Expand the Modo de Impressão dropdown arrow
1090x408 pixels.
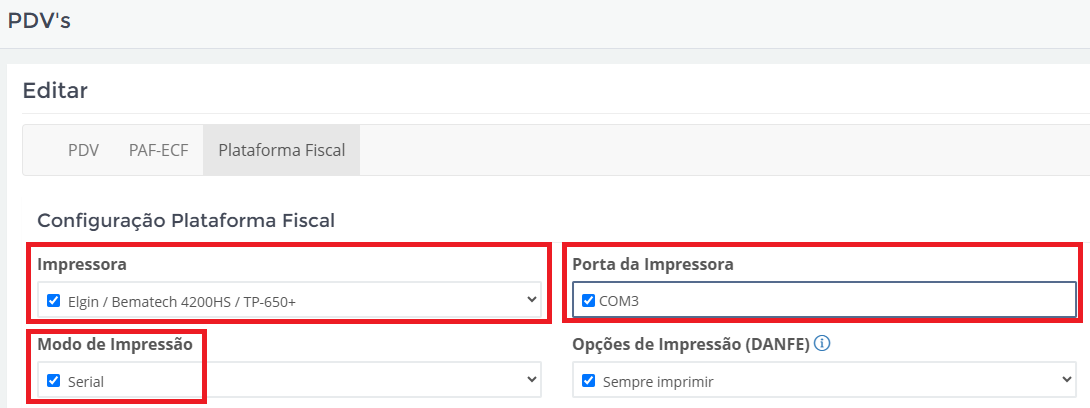532,380
